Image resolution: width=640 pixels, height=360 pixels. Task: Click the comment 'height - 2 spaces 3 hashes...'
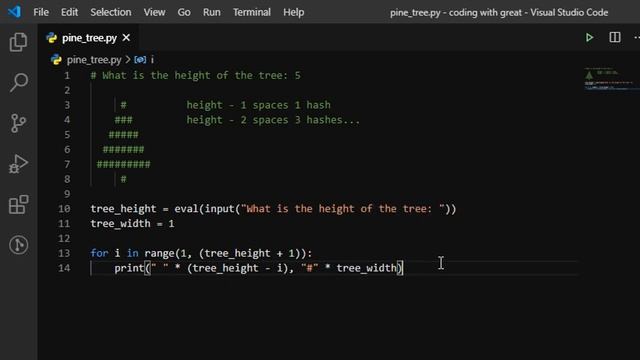click(x=273, y=120)
